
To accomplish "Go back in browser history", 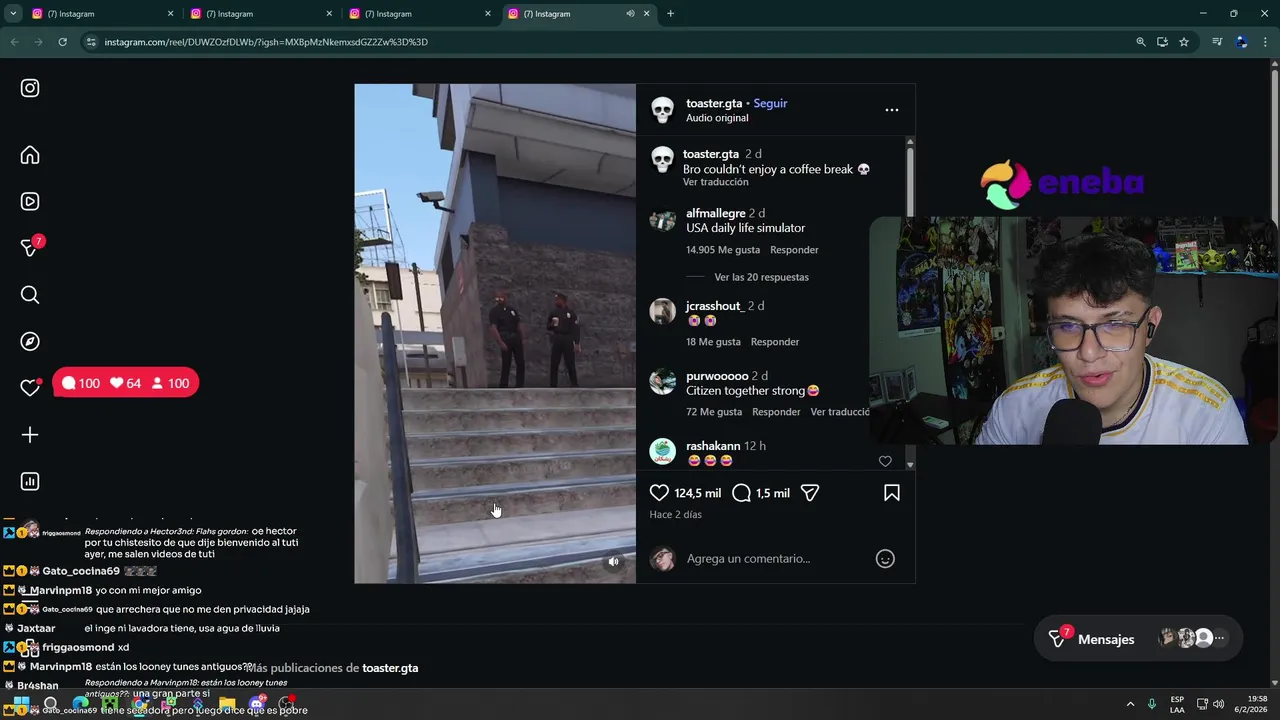I will [x=14, y=42].
